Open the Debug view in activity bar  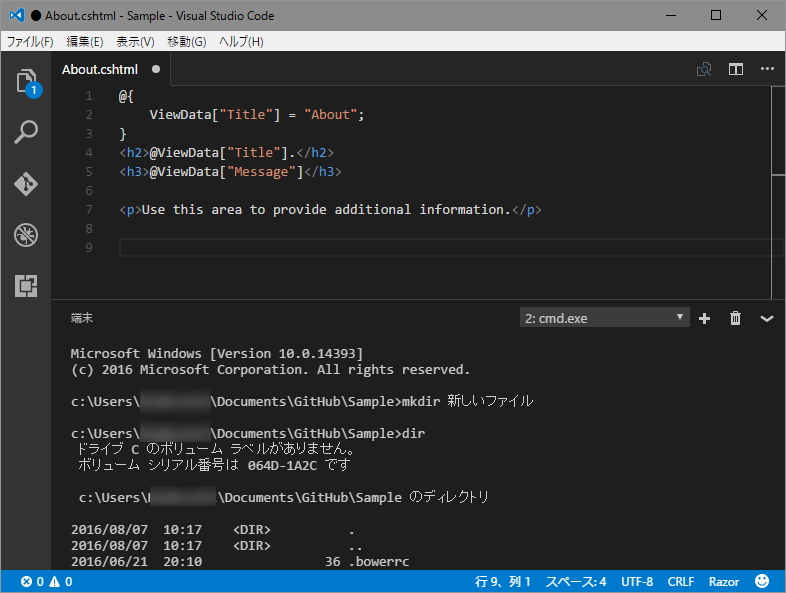coord(26,235)
